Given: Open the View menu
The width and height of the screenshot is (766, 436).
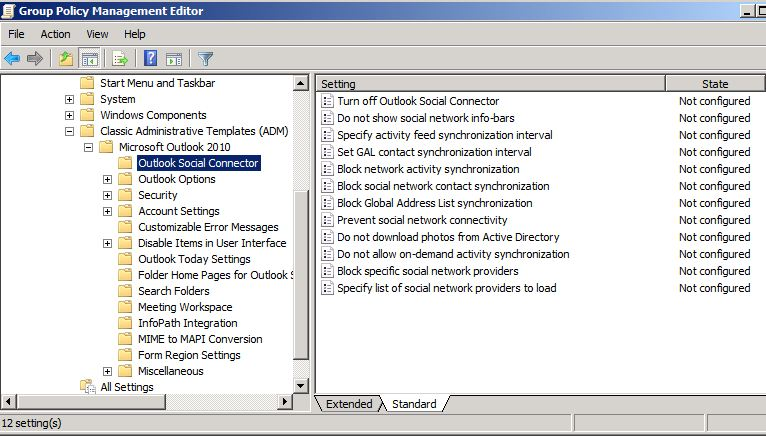Looking at the screenshot, I should 97,34.
